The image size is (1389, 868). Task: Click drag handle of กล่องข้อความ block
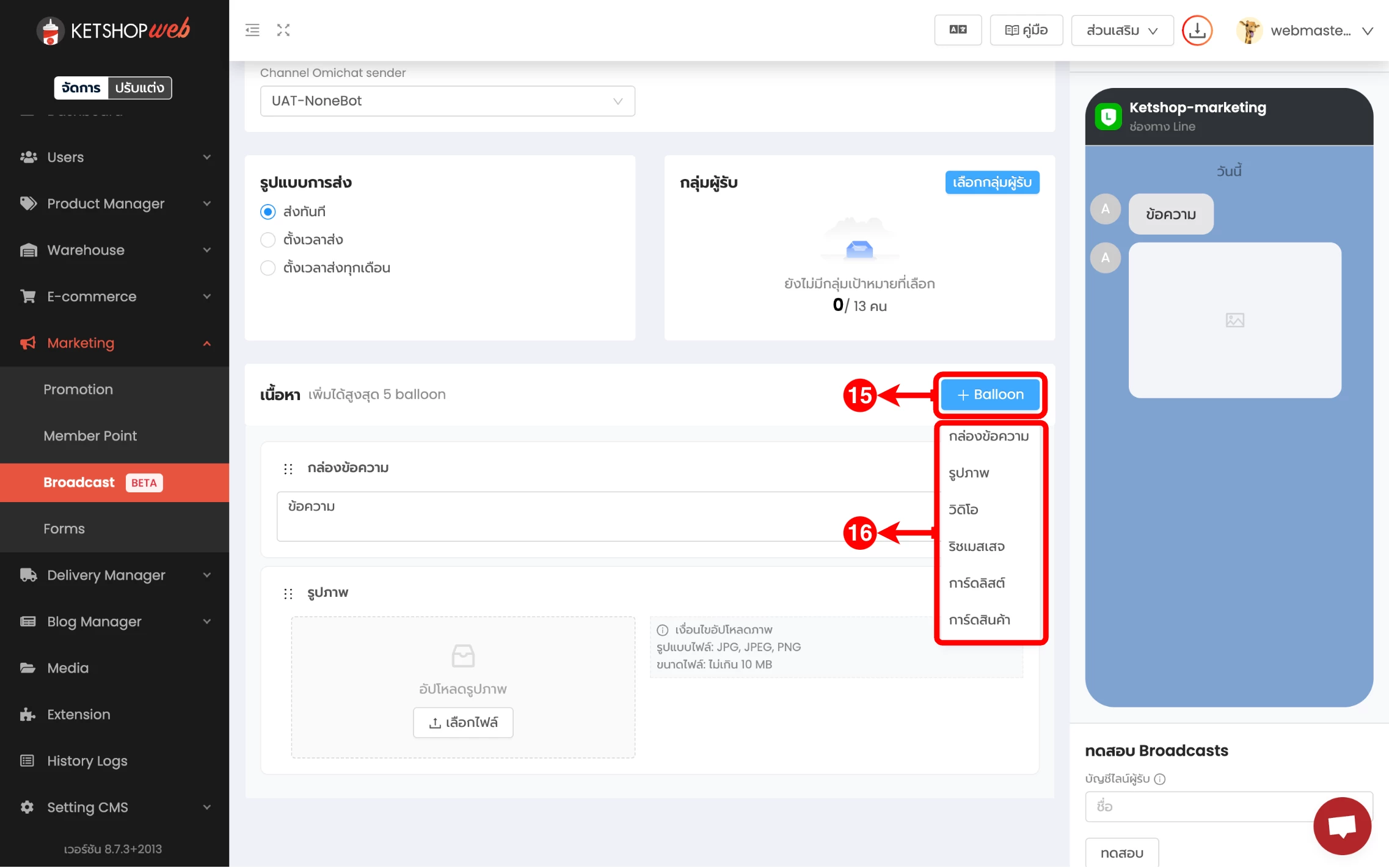tap(288, 469)
